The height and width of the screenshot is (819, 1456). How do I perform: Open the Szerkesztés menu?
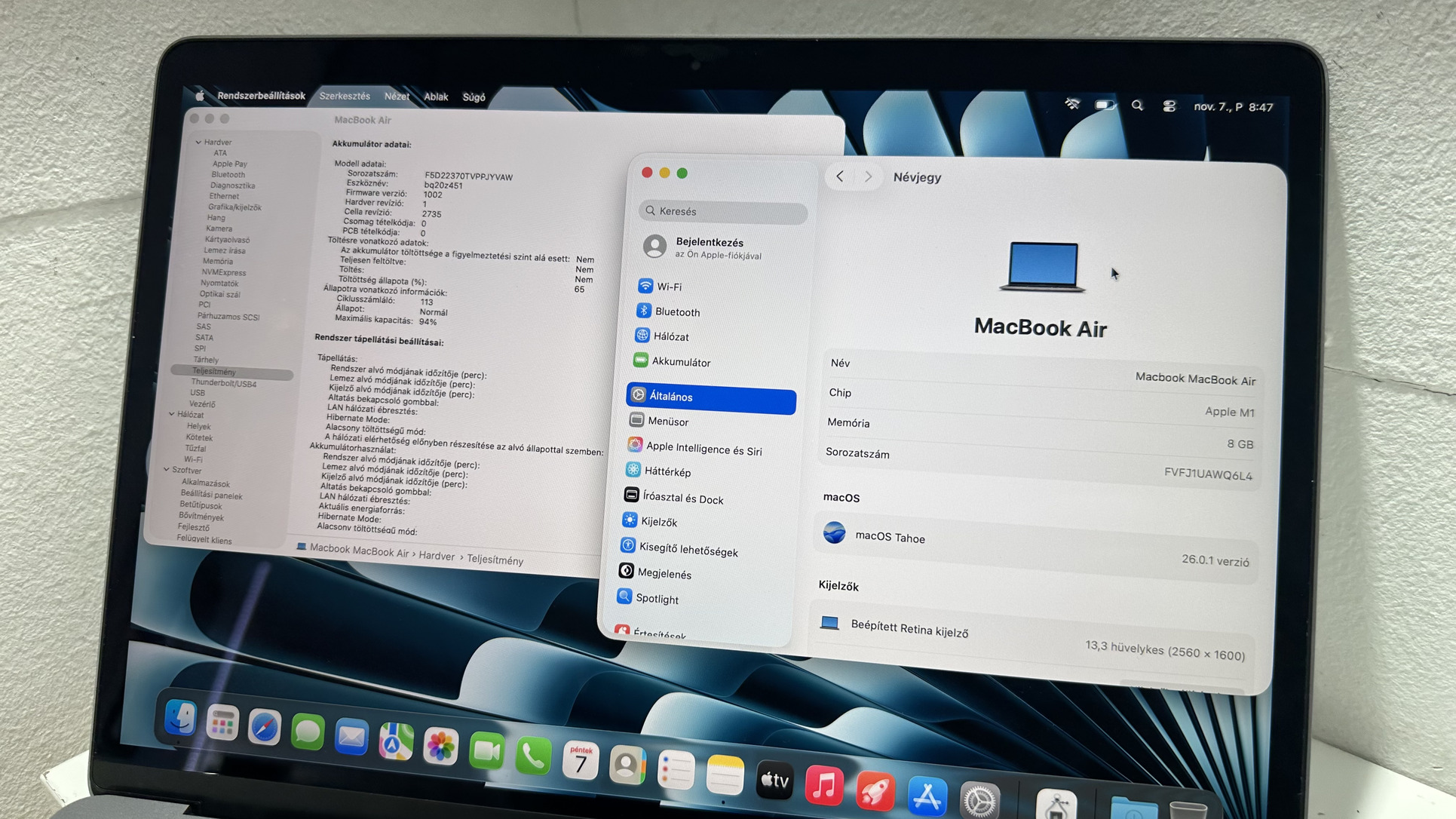tap(345, 96)
